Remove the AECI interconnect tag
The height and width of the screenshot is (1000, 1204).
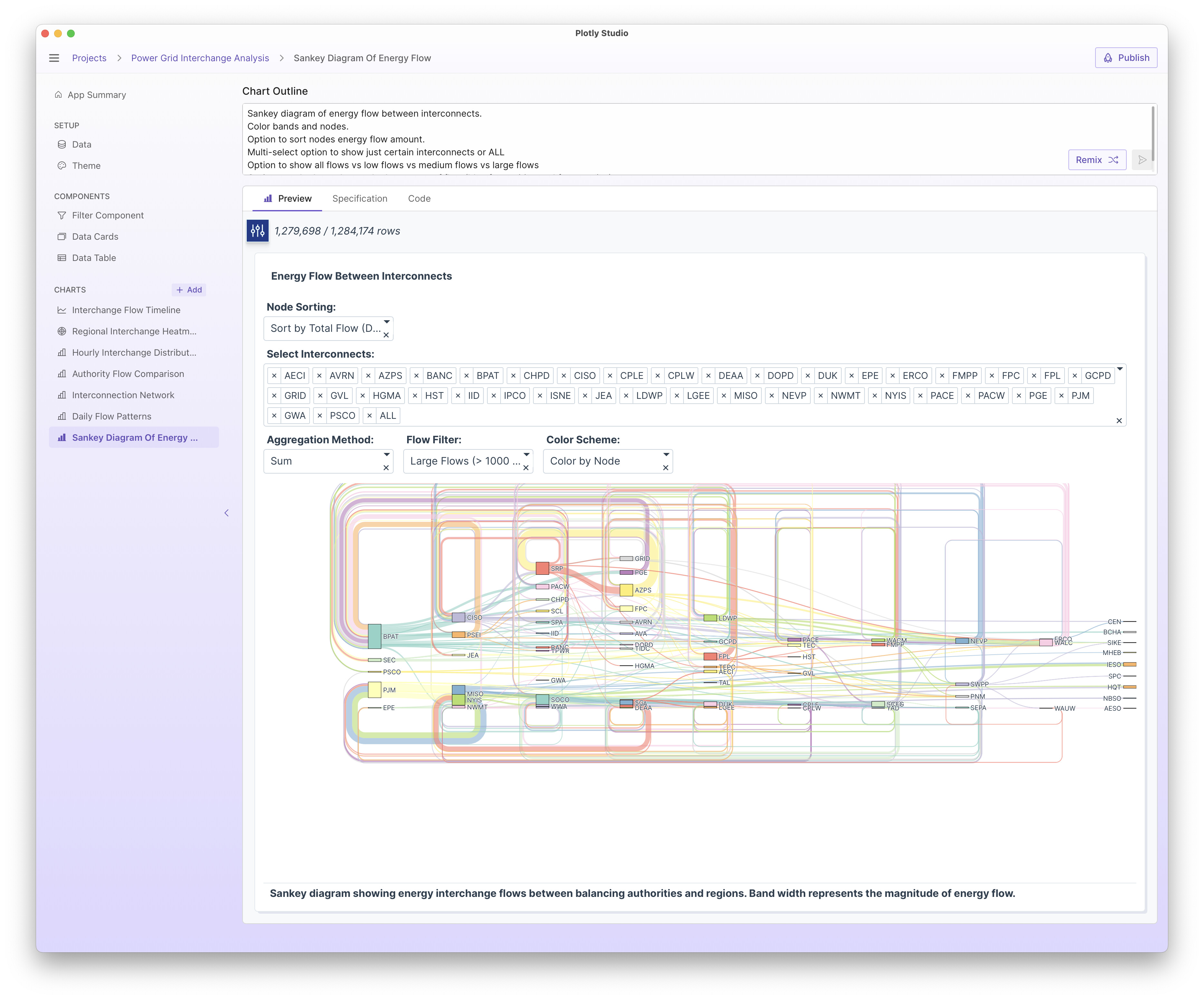coord(274,376)
